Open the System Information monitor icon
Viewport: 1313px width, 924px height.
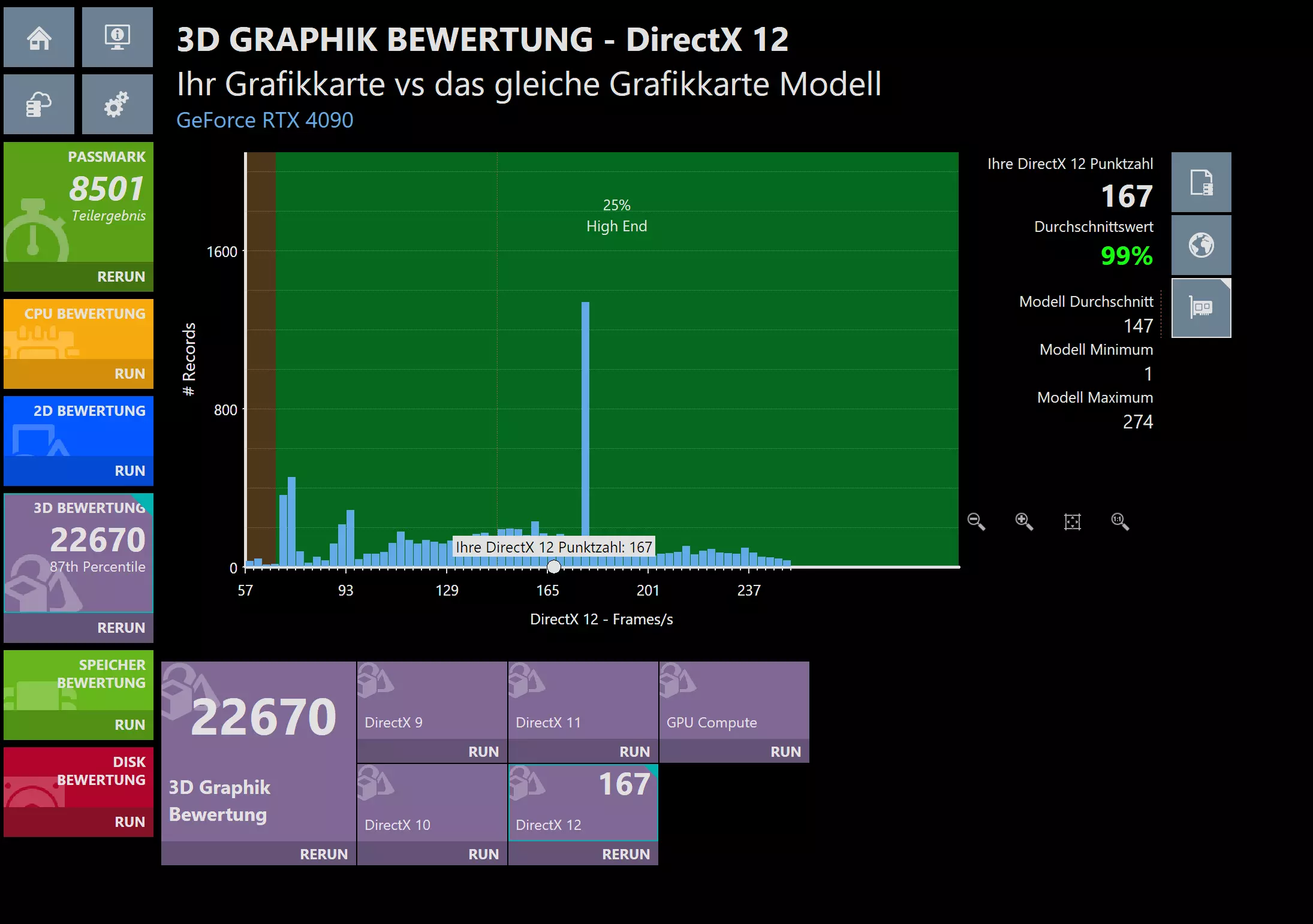click(x=118, y=37)
